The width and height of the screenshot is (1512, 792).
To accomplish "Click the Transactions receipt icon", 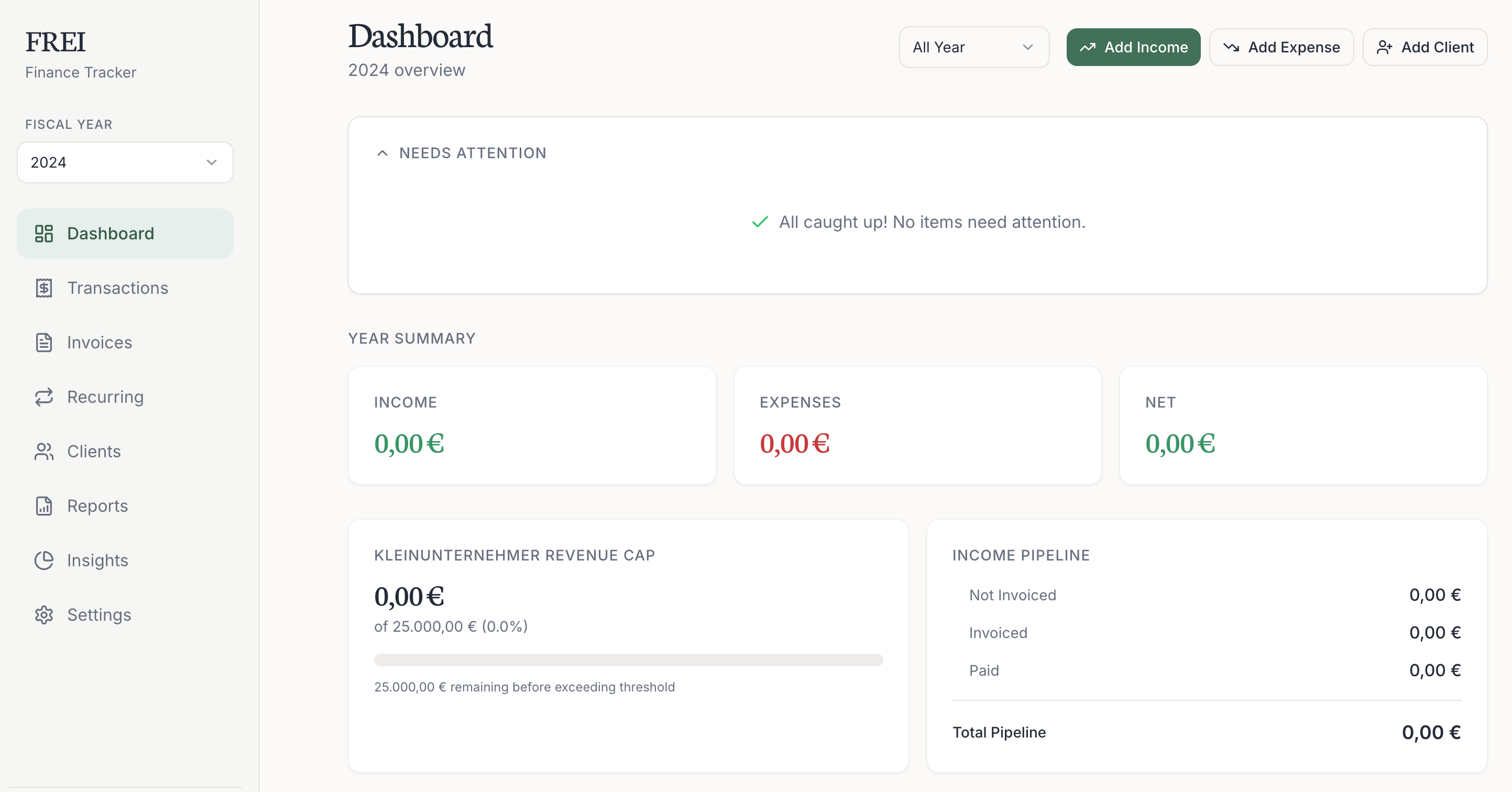I will pos(44,288).
